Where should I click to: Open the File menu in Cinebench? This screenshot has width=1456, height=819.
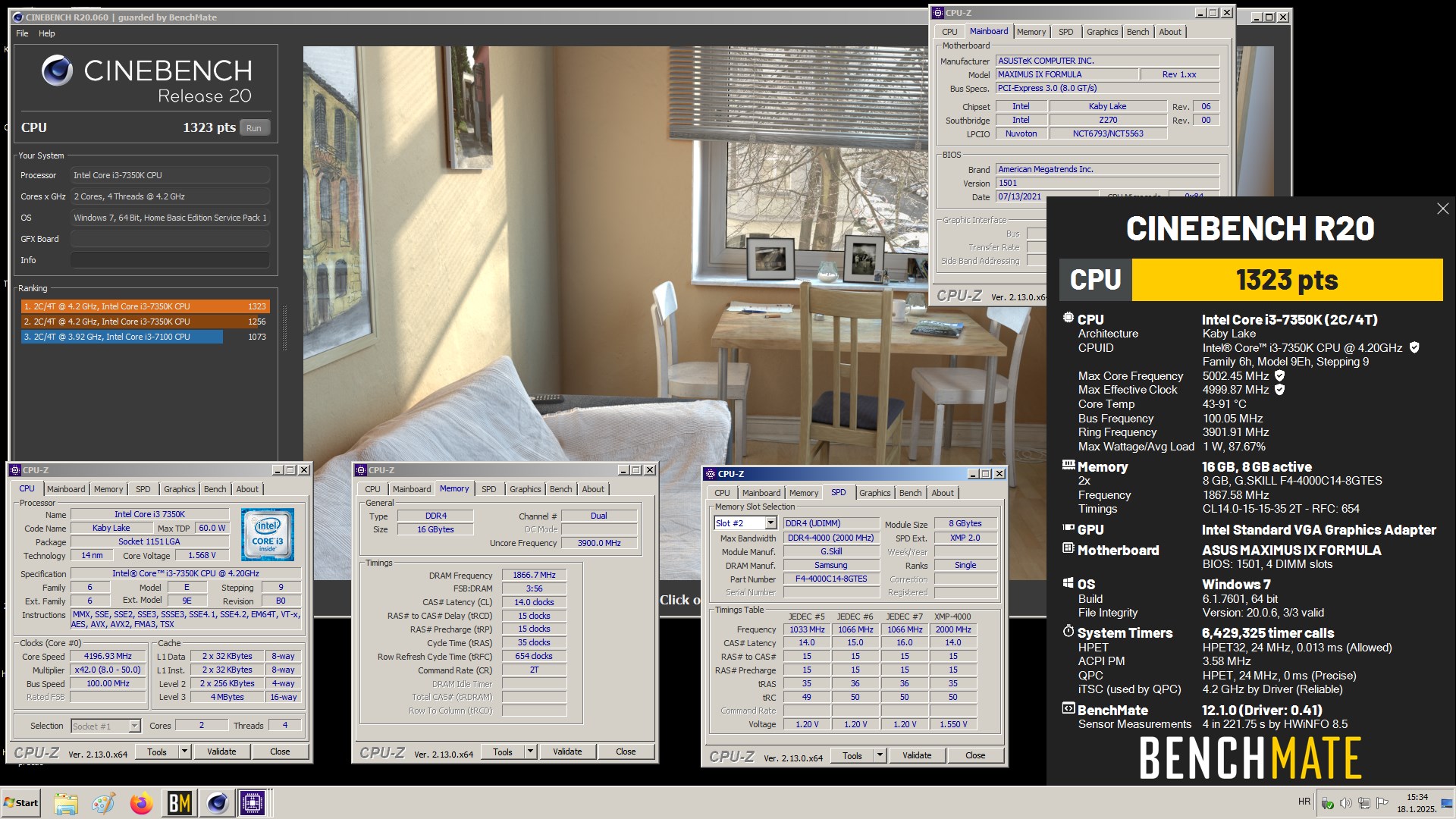click(22, 33)
